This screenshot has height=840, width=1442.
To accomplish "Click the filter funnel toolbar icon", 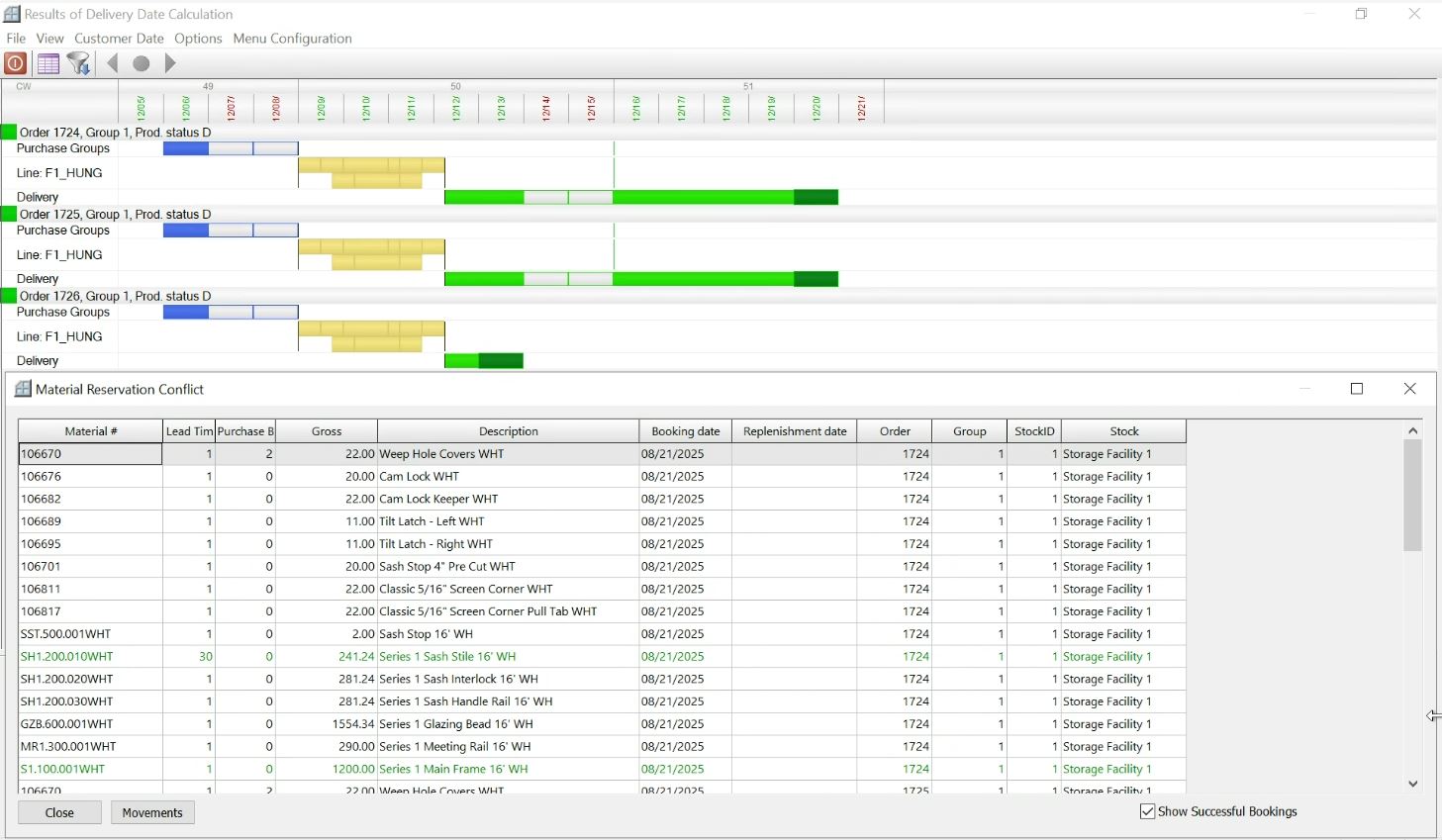I will pyautogui.click(x=78, y=62).
